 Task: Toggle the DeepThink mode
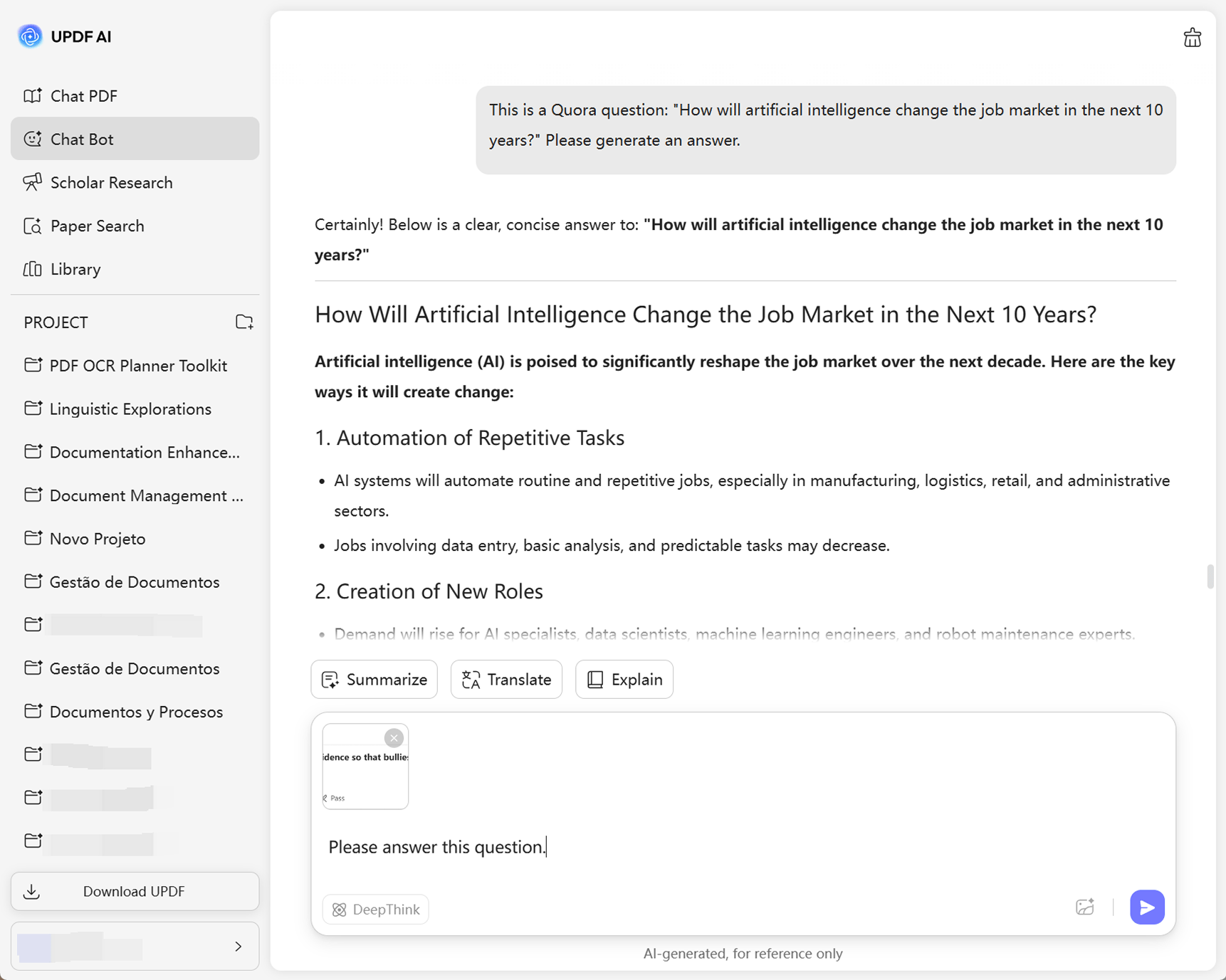(375, 909)
